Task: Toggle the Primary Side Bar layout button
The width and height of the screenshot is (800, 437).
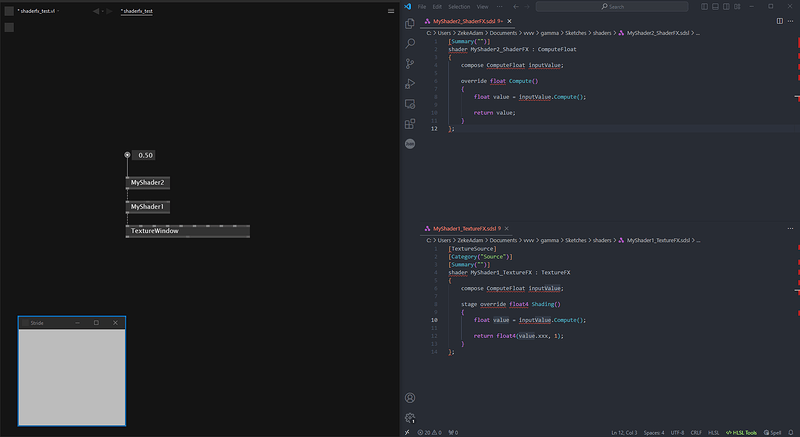Action: pos(704,7)
